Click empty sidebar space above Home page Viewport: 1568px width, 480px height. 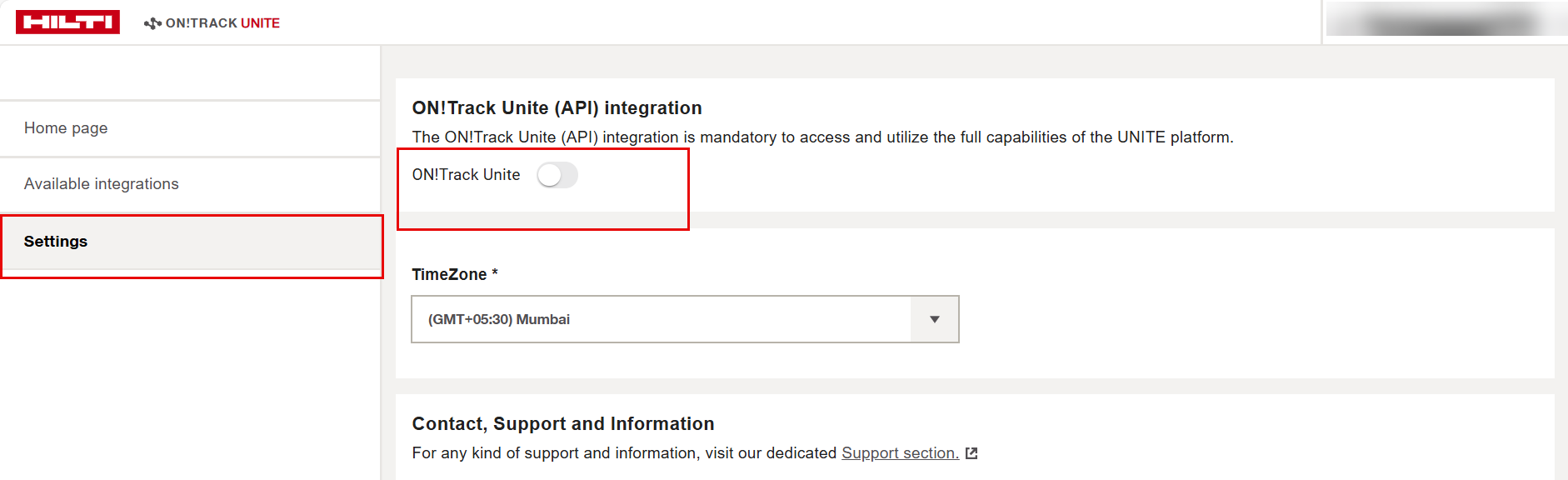pos(190,73)
